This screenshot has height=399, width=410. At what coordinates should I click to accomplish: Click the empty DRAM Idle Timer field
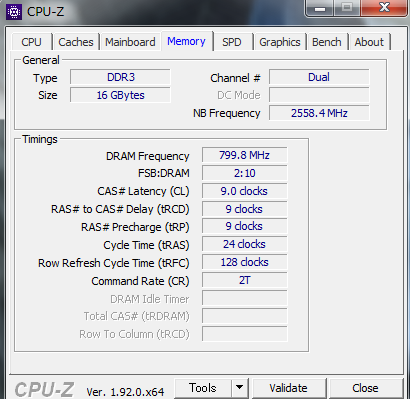pos(244,298)
